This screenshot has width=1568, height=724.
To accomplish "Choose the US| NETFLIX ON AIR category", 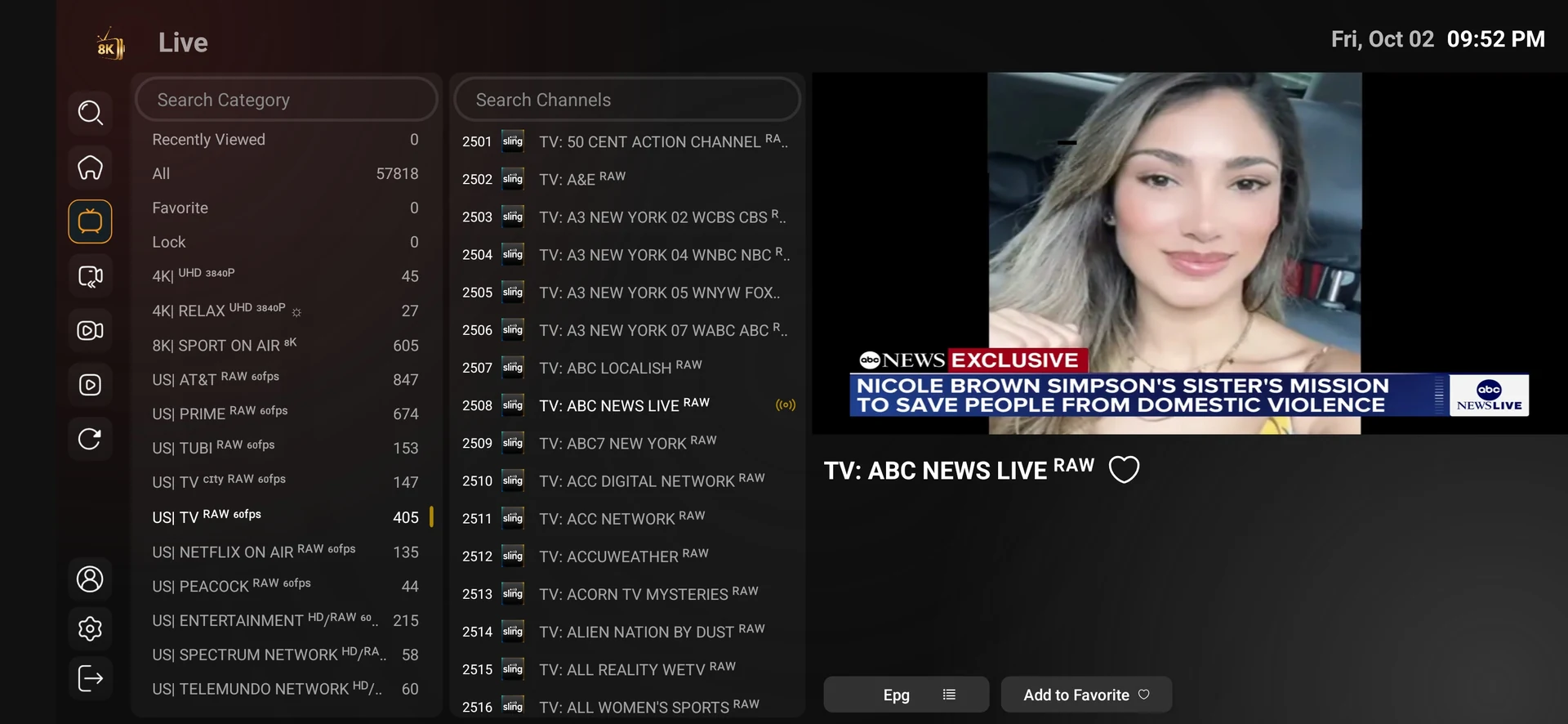I will (x=286, y=552).
